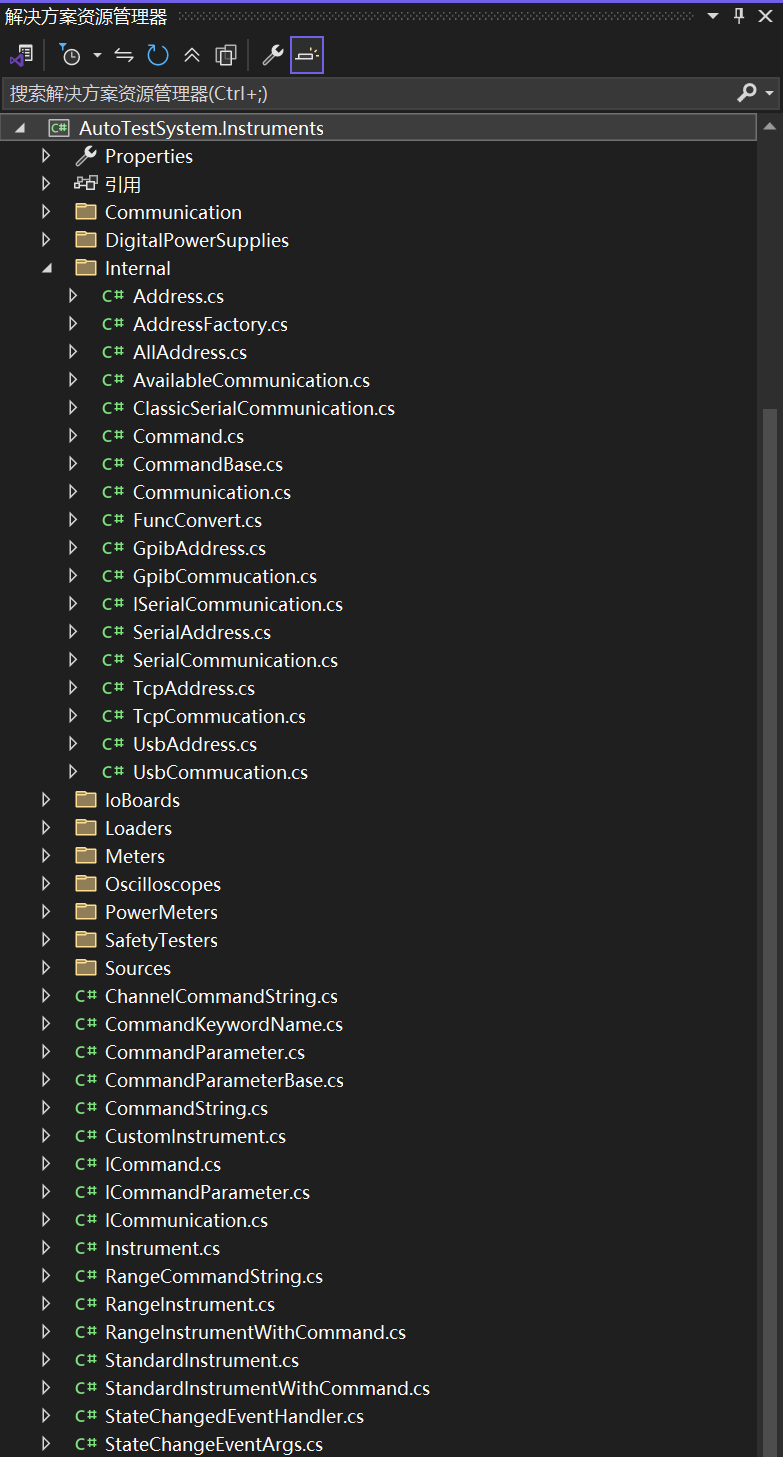Image resolution: width=783 pixels, height=1457 pixels.
Task: Select RangeInstrumentWithCommand.cs file
Action: 255,1332
